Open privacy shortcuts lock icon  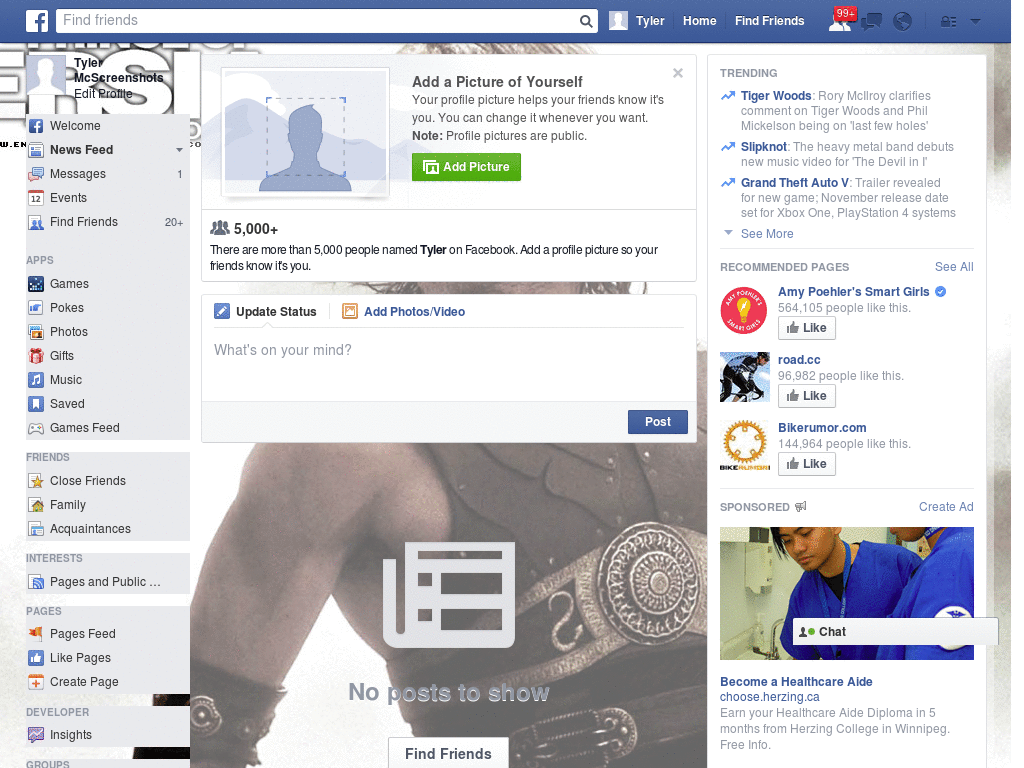click(x=948, y=22)
